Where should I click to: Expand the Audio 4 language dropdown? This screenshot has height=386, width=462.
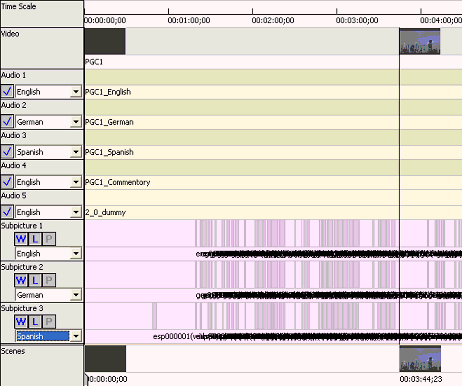[x=76, y=182]
